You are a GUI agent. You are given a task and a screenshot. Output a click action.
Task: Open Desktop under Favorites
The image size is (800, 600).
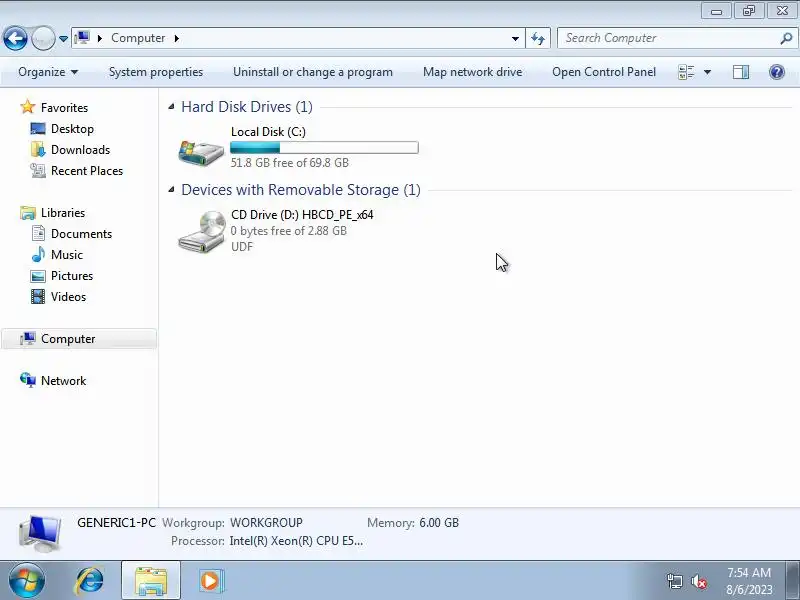(x=72, y=129)
